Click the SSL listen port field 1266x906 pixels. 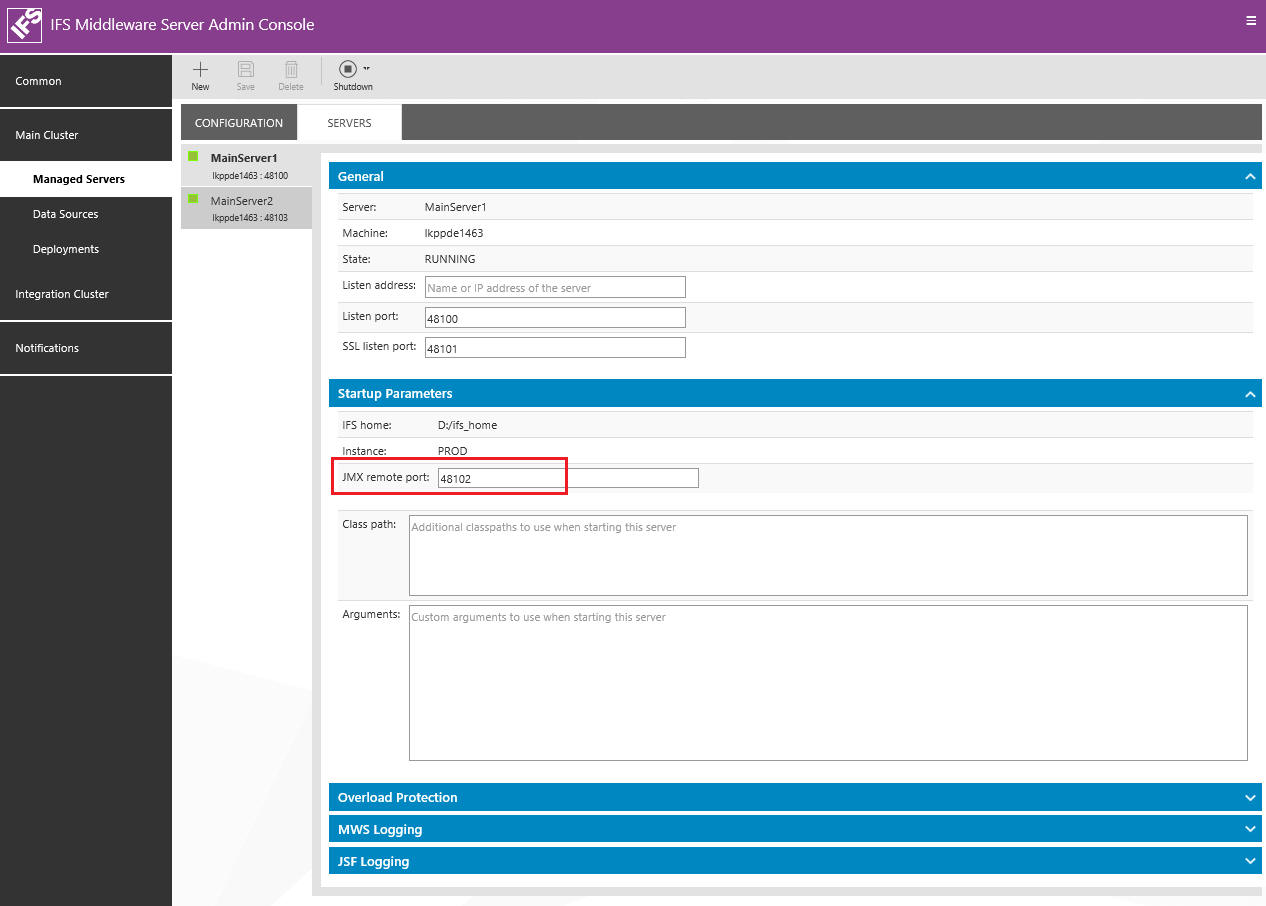pos(555,348)
